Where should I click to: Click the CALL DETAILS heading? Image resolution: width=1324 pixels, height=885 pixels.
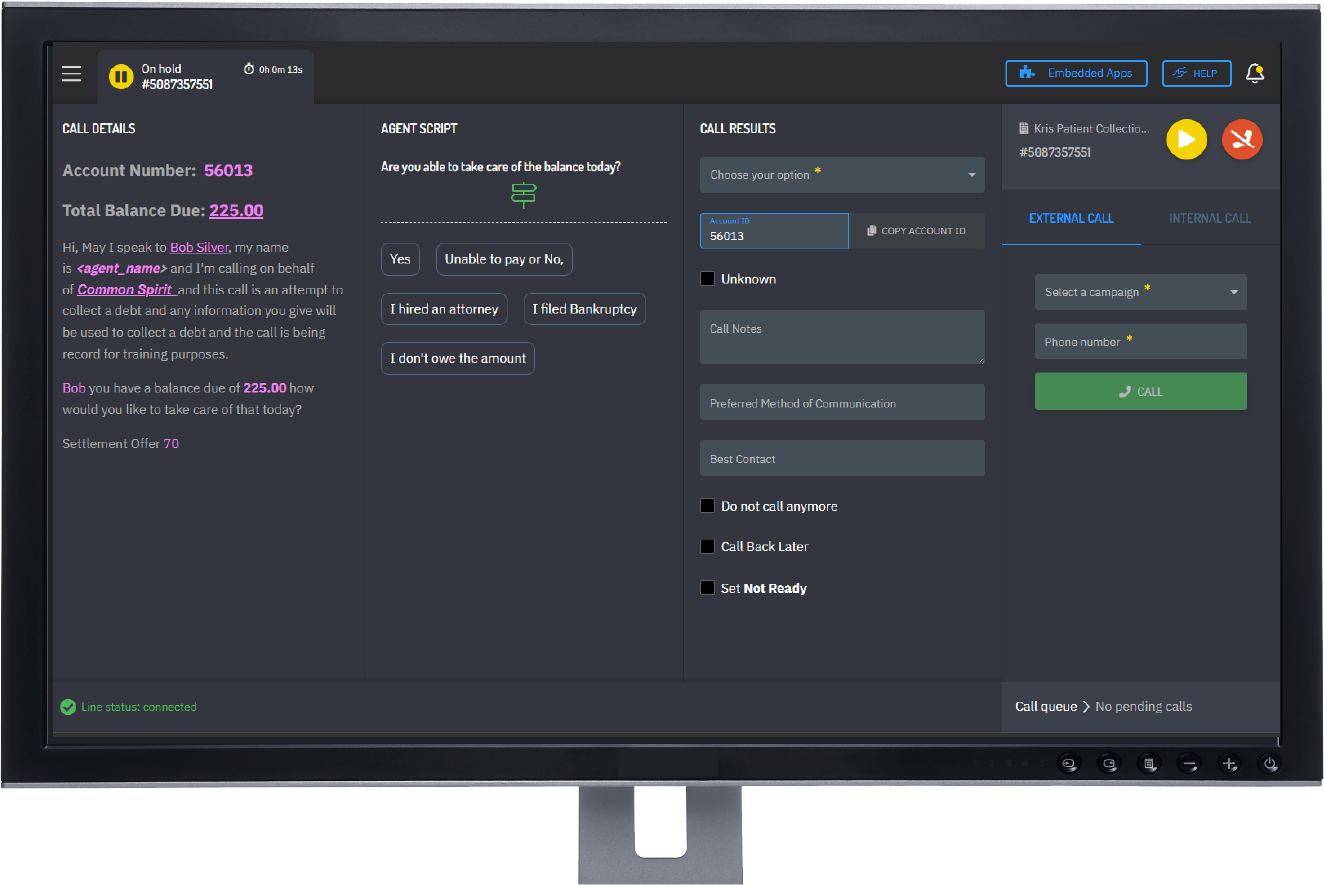99,128
